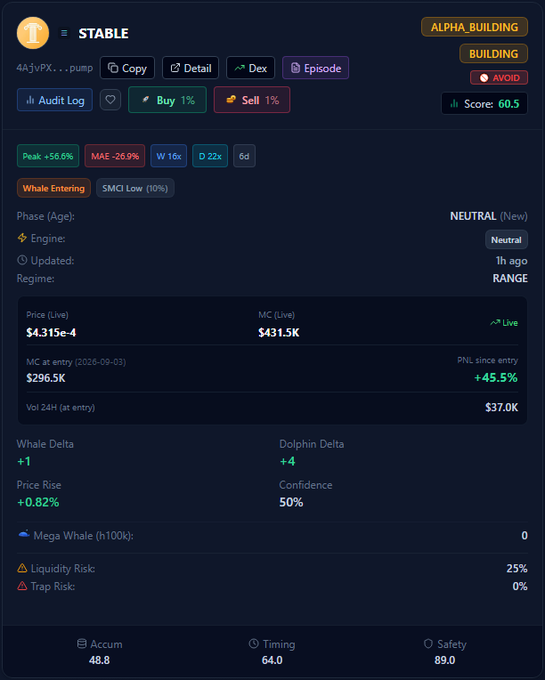Click the Whale Entering tag
Image resolution: width=545 pixels, height=680 pixels.
(x=54, y=188)
